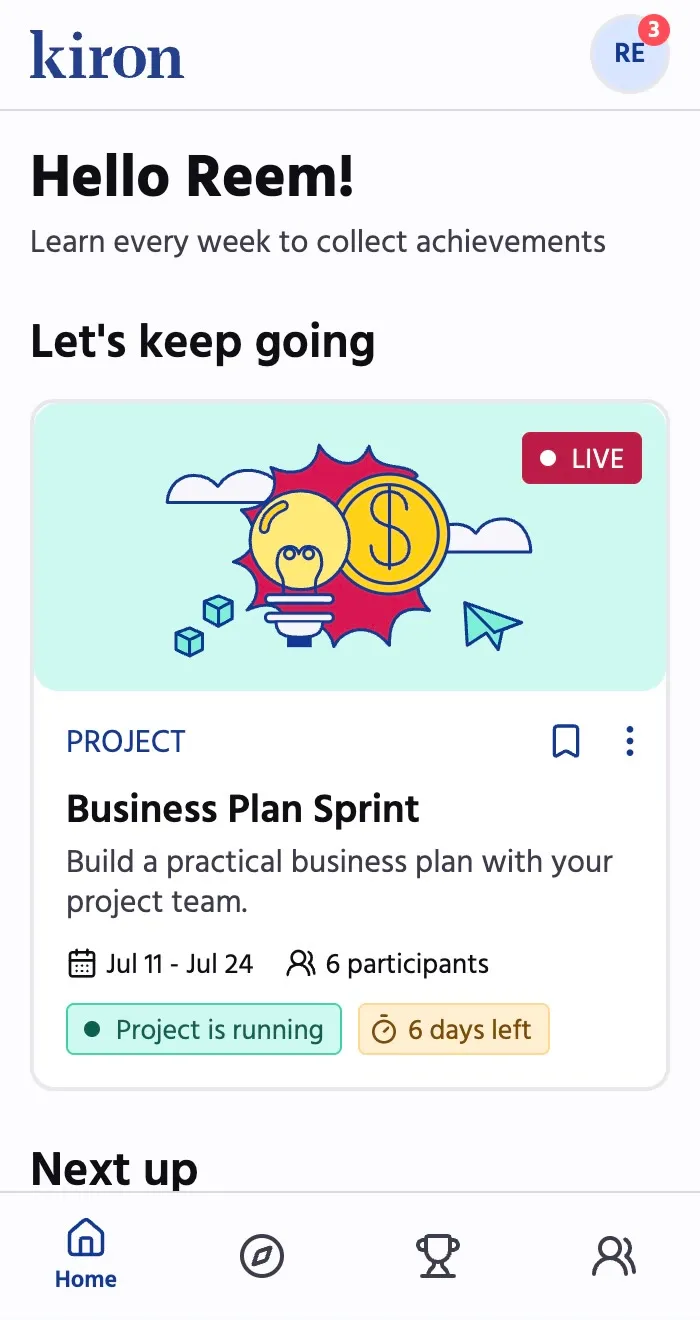Open the people Community tab
The width and height of the screenshot is (700, 1320).
(614, 1256)
